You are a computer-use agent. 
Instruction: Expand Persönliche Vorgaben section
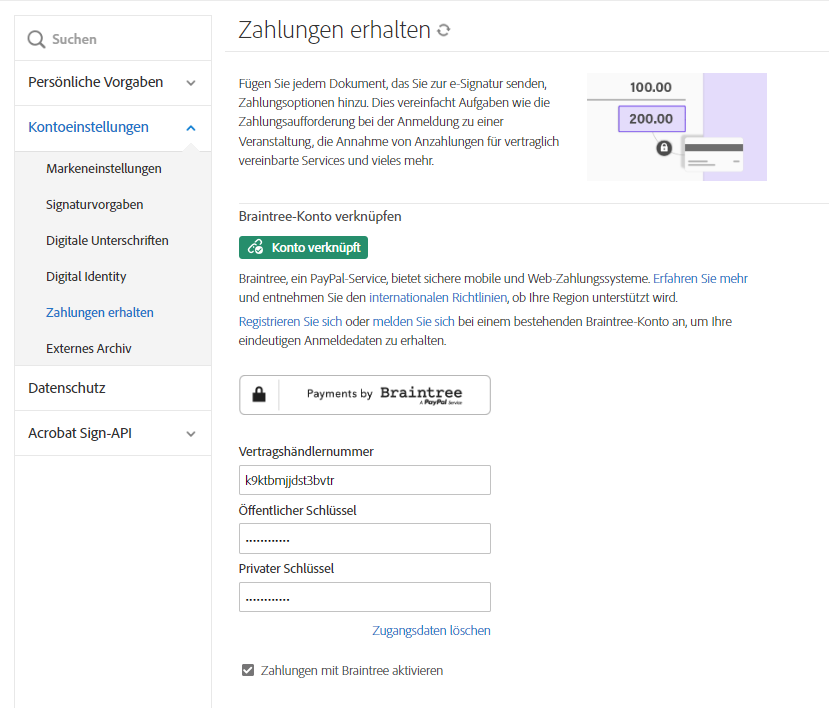[191, 83]
